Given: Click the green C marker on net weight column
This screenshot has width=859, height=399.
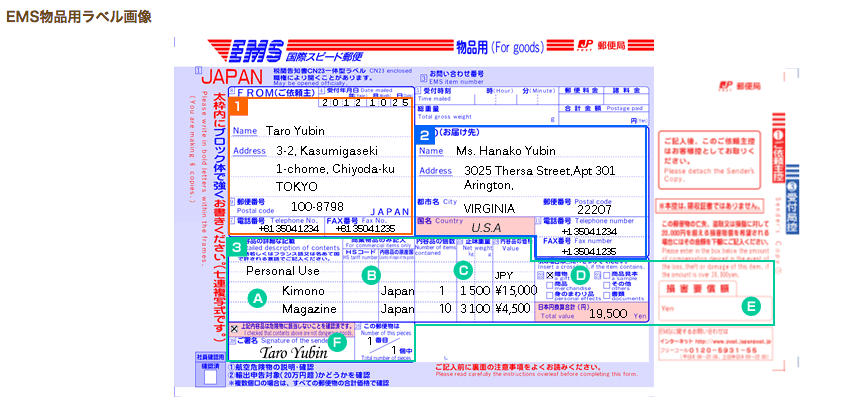Looking at the screenshot, I should pyautogui.click(x=463, y=269).
